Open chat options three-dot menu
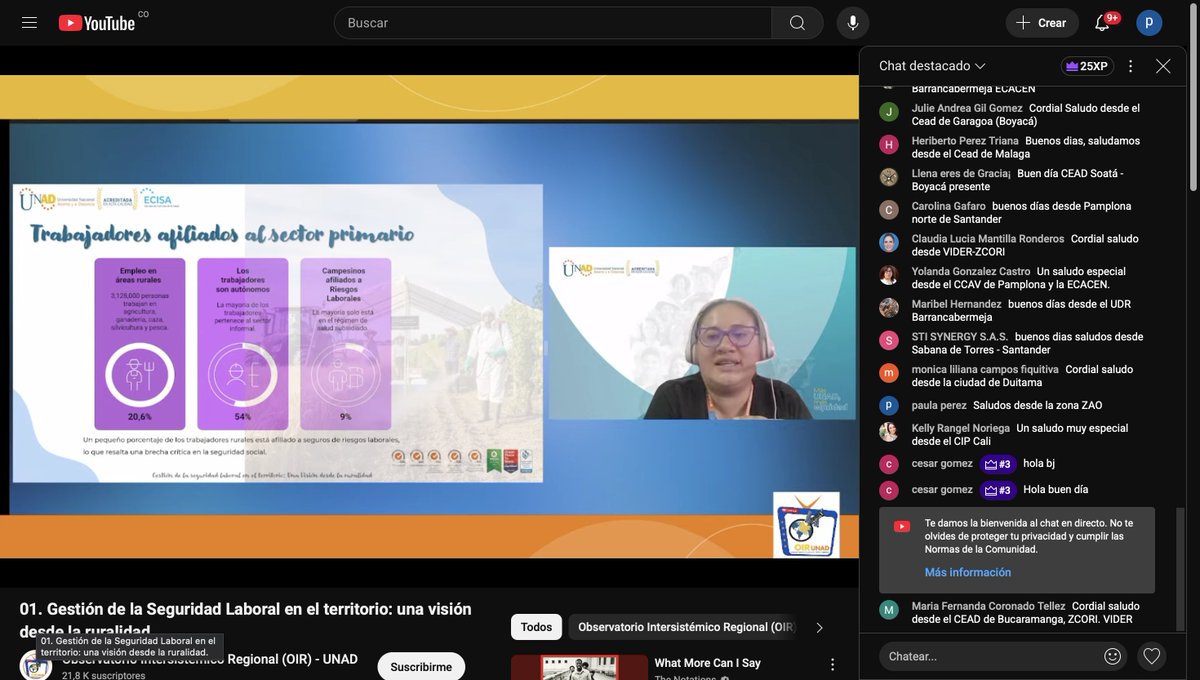This screenshot has height=680, width=1200. coord(1131,66)
